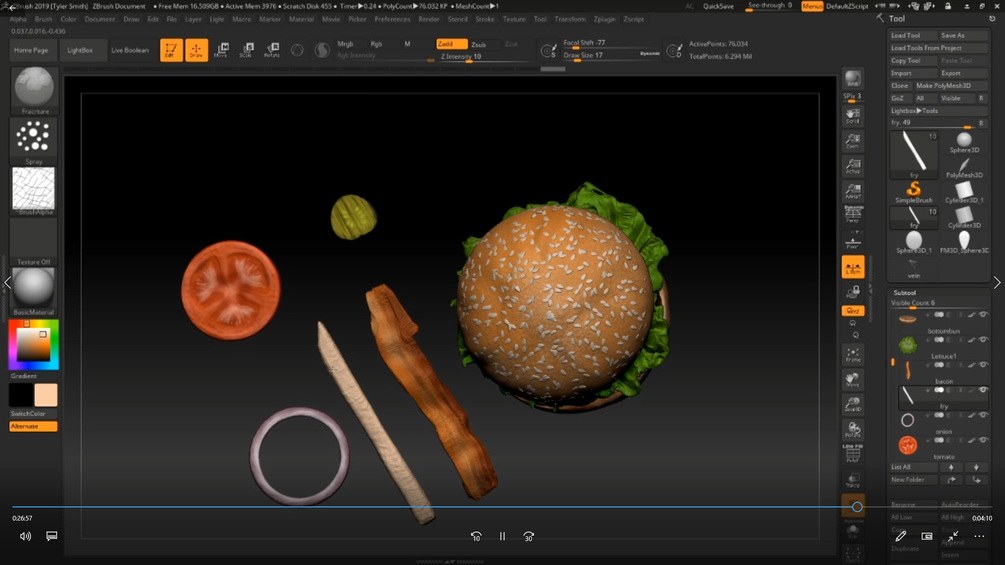1005x565 pixels.
Task: Adjust the Z Intensity slider
Action: coord(485,56)
